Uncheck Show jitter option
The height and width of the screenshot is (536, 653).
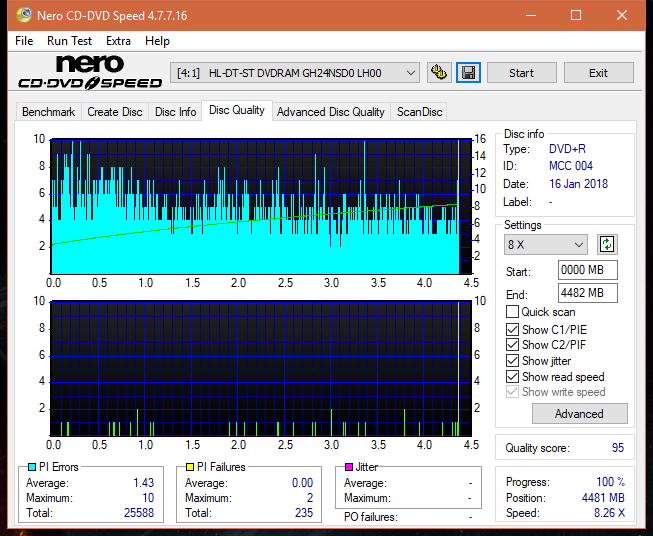pyautogui.click(x=512, y=361)
